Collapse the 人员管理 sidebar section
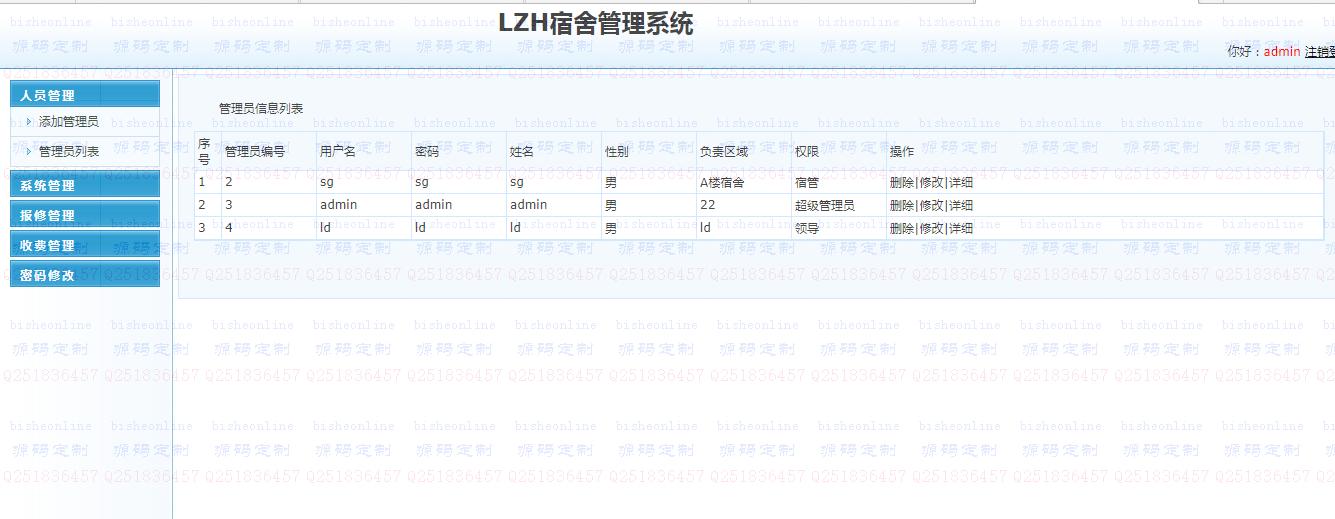The image size is (1335, 519). (85, 95)
